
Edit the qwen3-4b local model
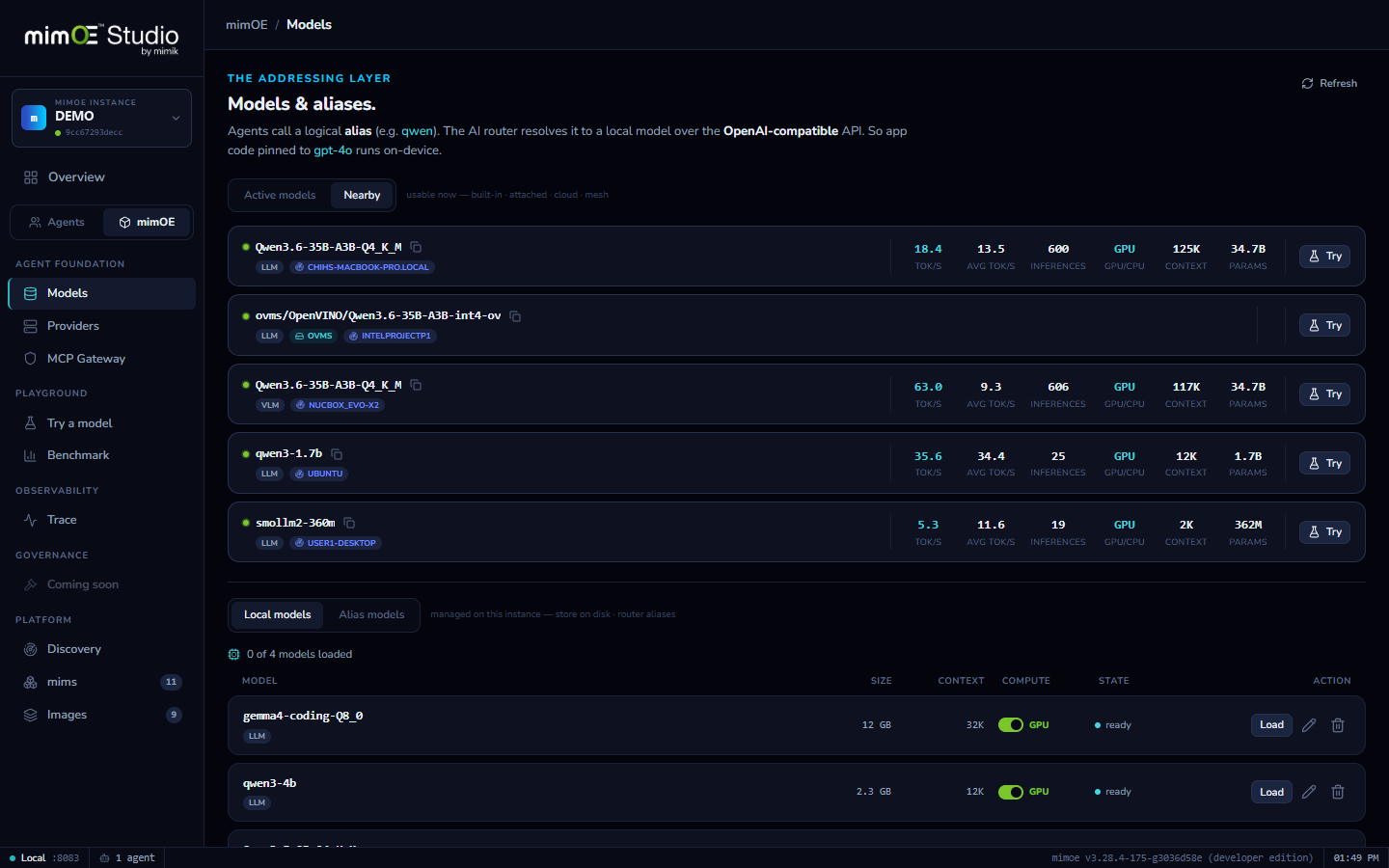1309,792
